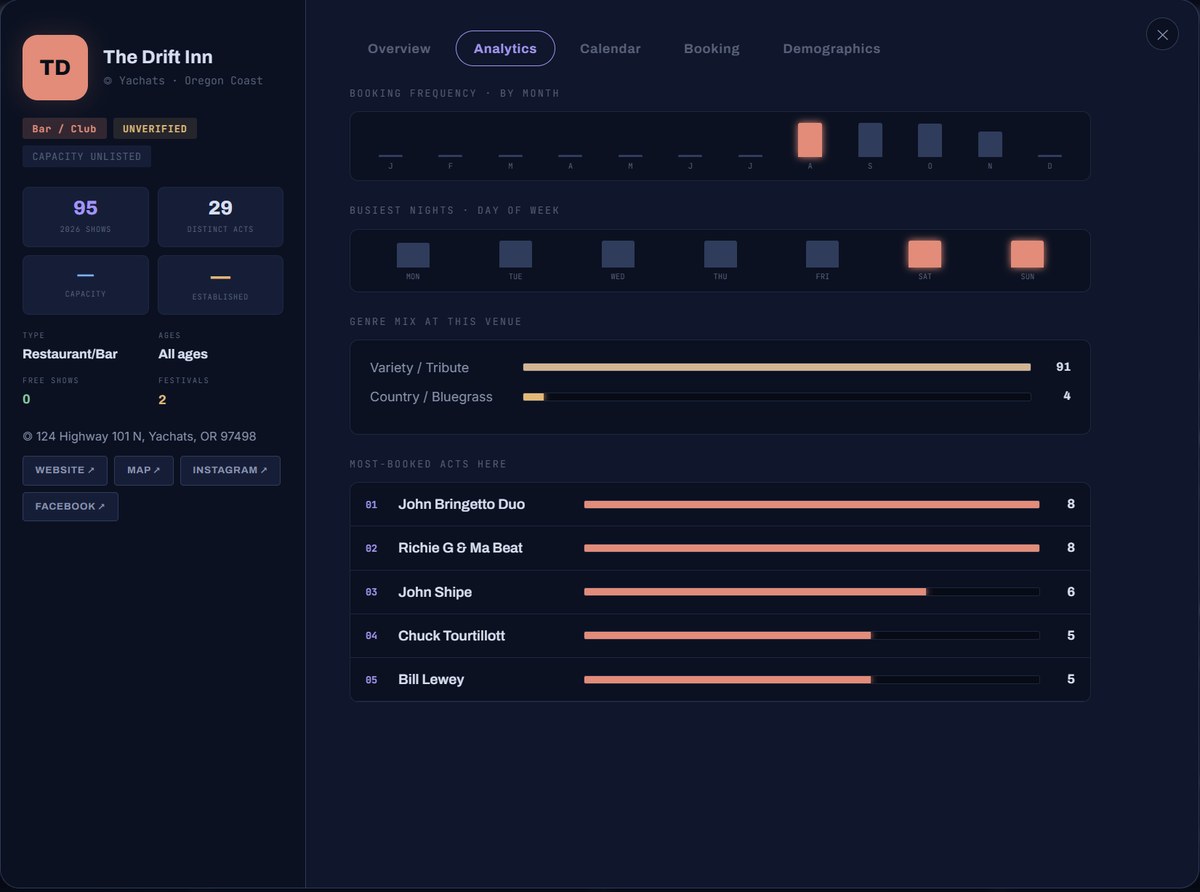Click the September bar in monthly chart

[870, 140]
